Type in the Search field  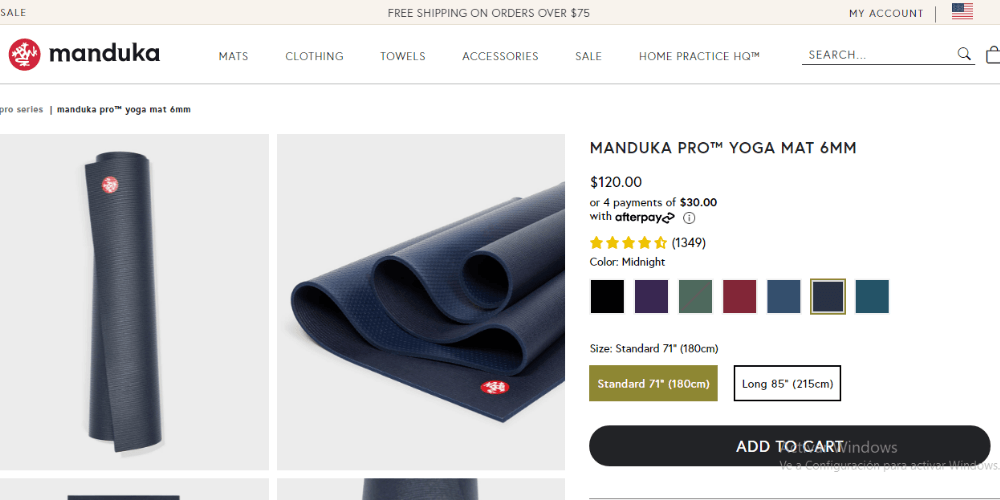tap(875, 55)
